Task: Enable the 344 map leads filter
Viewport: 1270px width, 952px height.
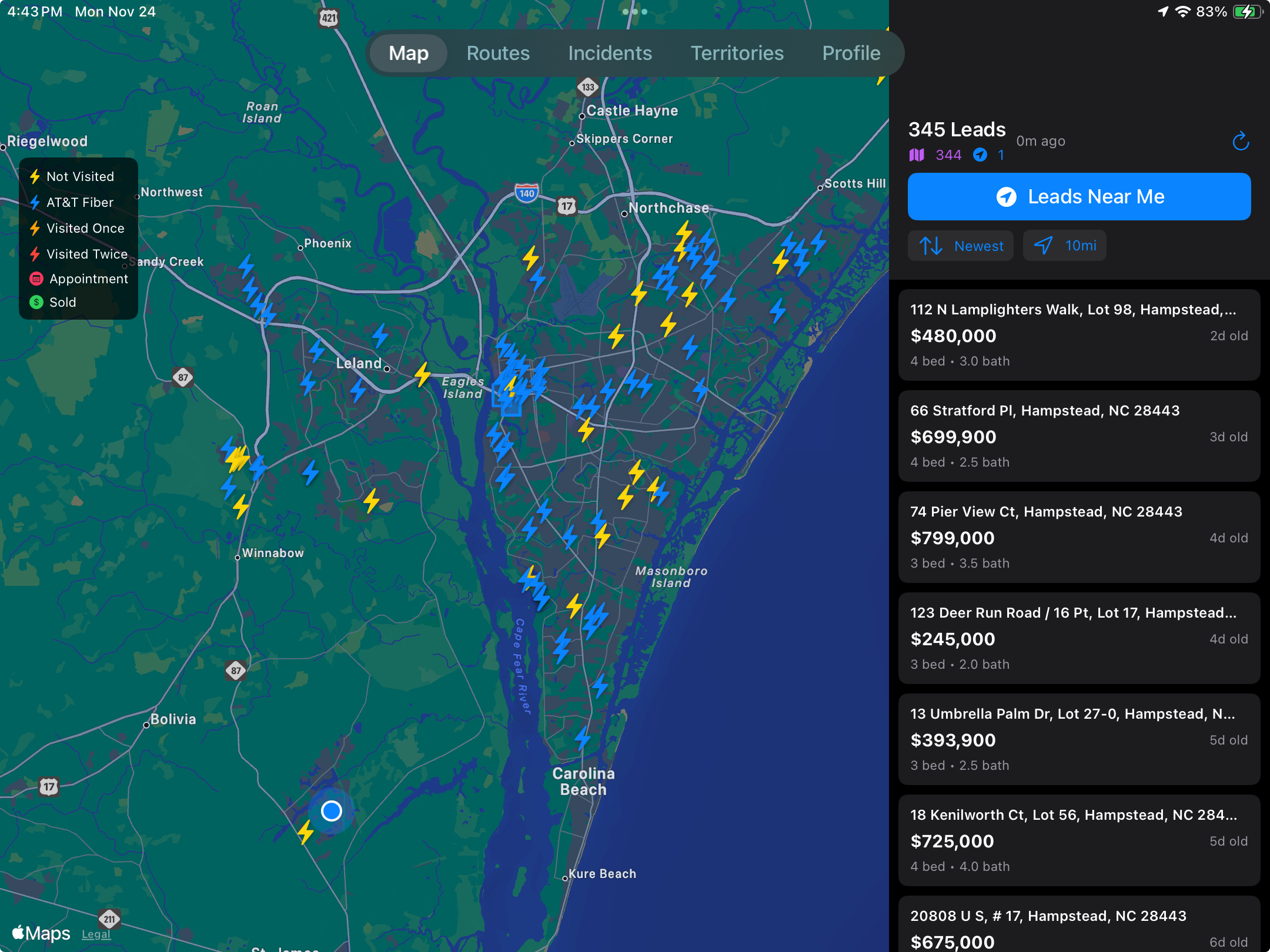Action: pyautogui.click(x=935, y=155)
